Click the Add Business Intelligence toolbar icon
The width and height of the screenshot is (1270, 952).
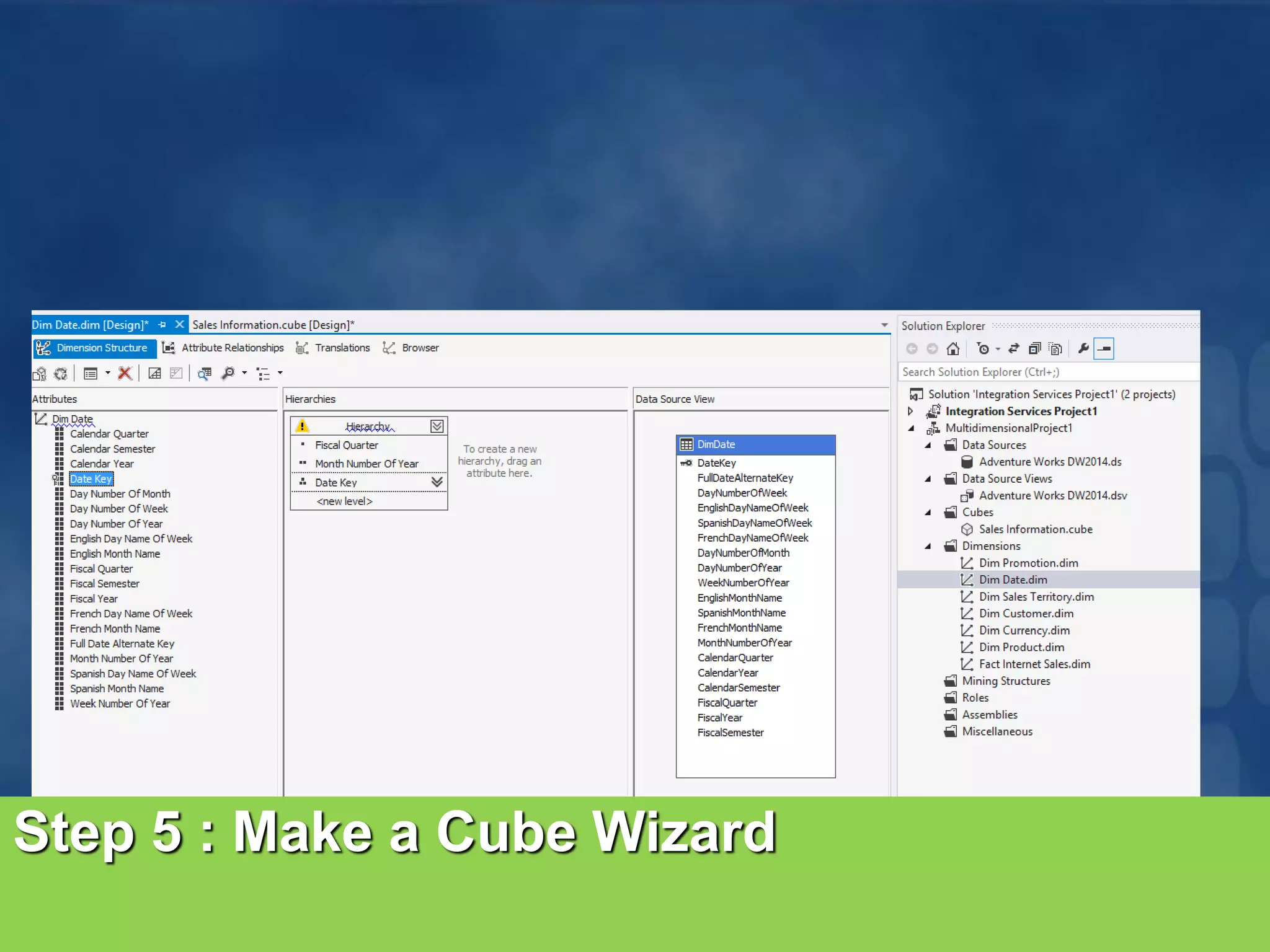click(40, 373)
